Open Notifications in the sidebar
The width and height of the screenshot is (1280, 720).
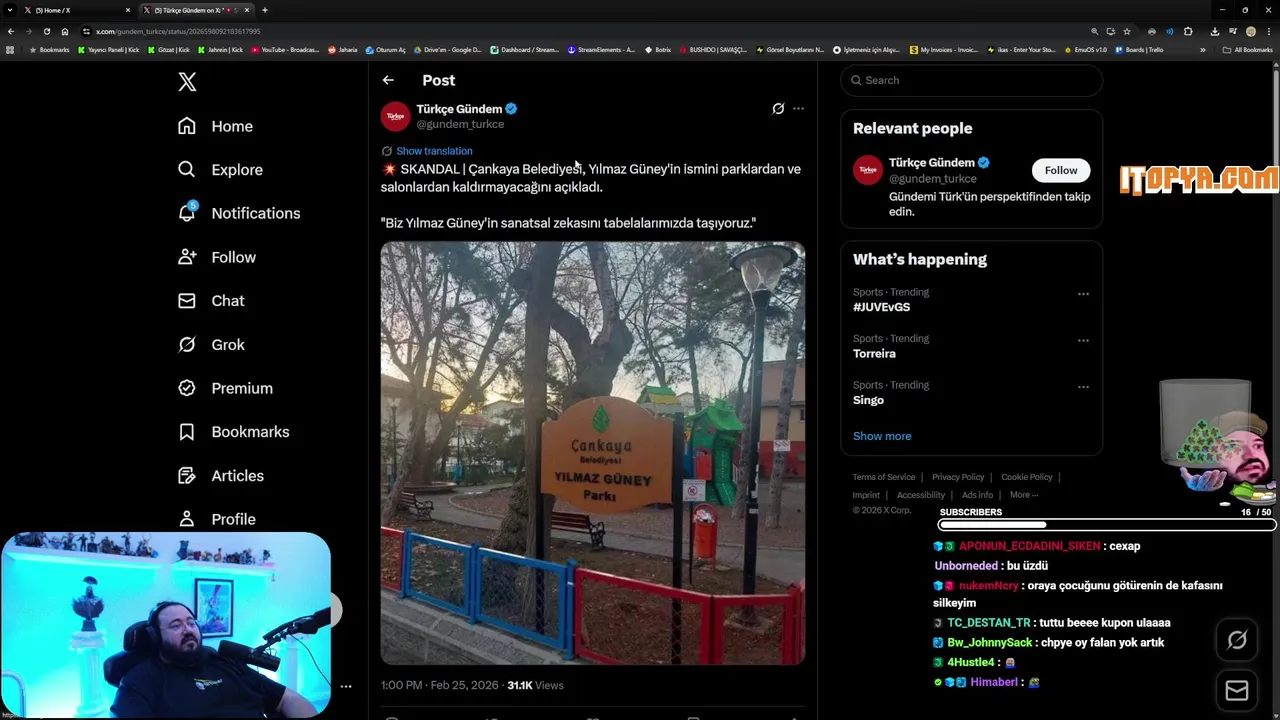point(238,213)
